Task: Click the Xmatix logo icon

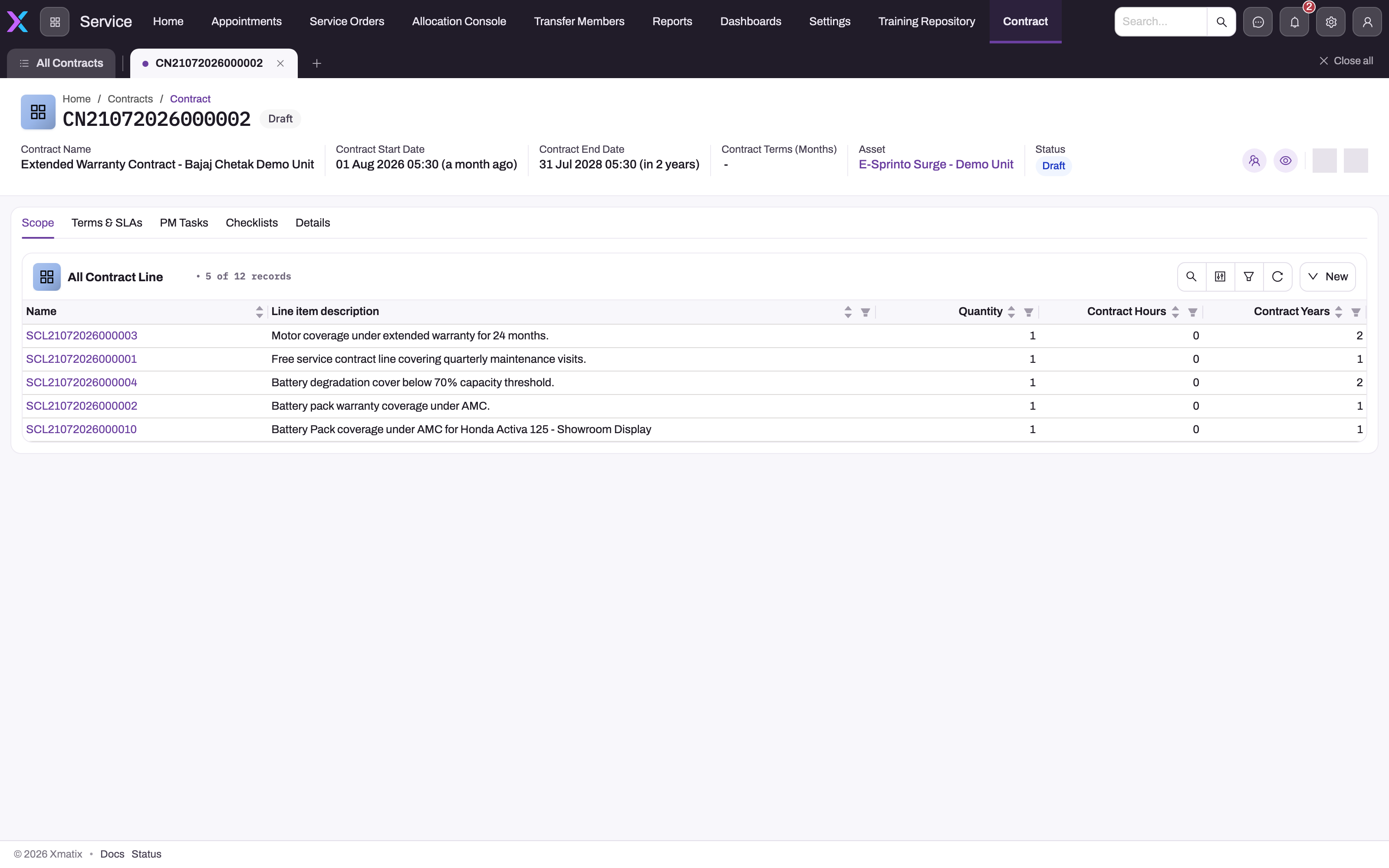Action: point(17,22)
